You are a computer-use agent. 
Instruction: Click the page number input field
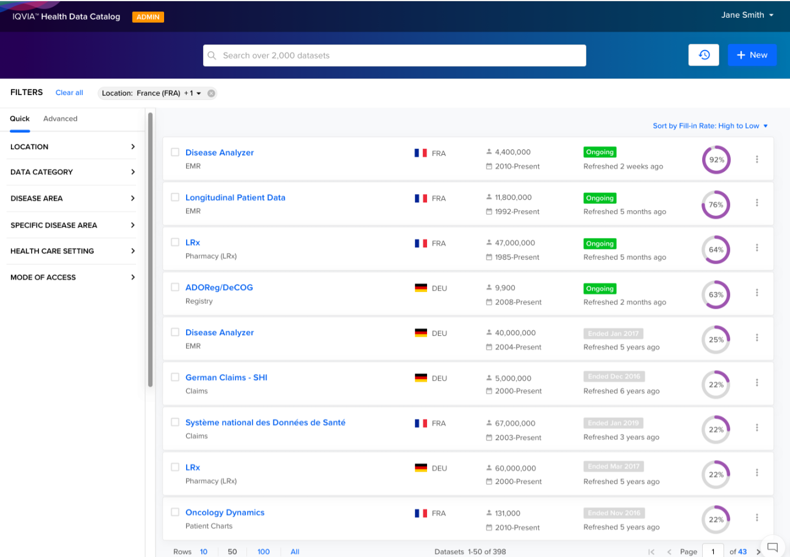(x=712, y=551)
